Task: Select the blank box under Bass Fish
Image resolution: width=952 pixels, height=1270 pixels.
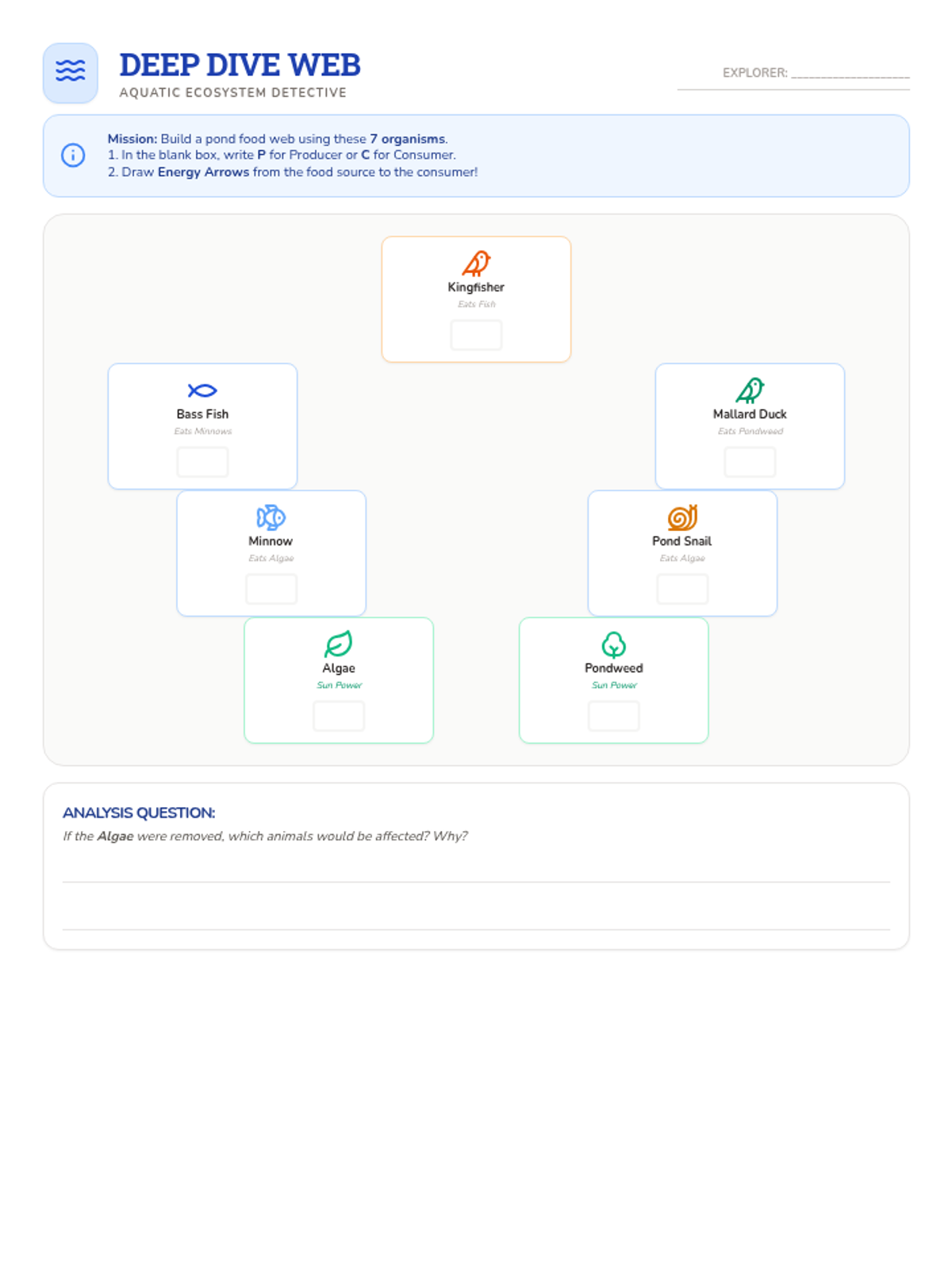Action: [202, 462]
